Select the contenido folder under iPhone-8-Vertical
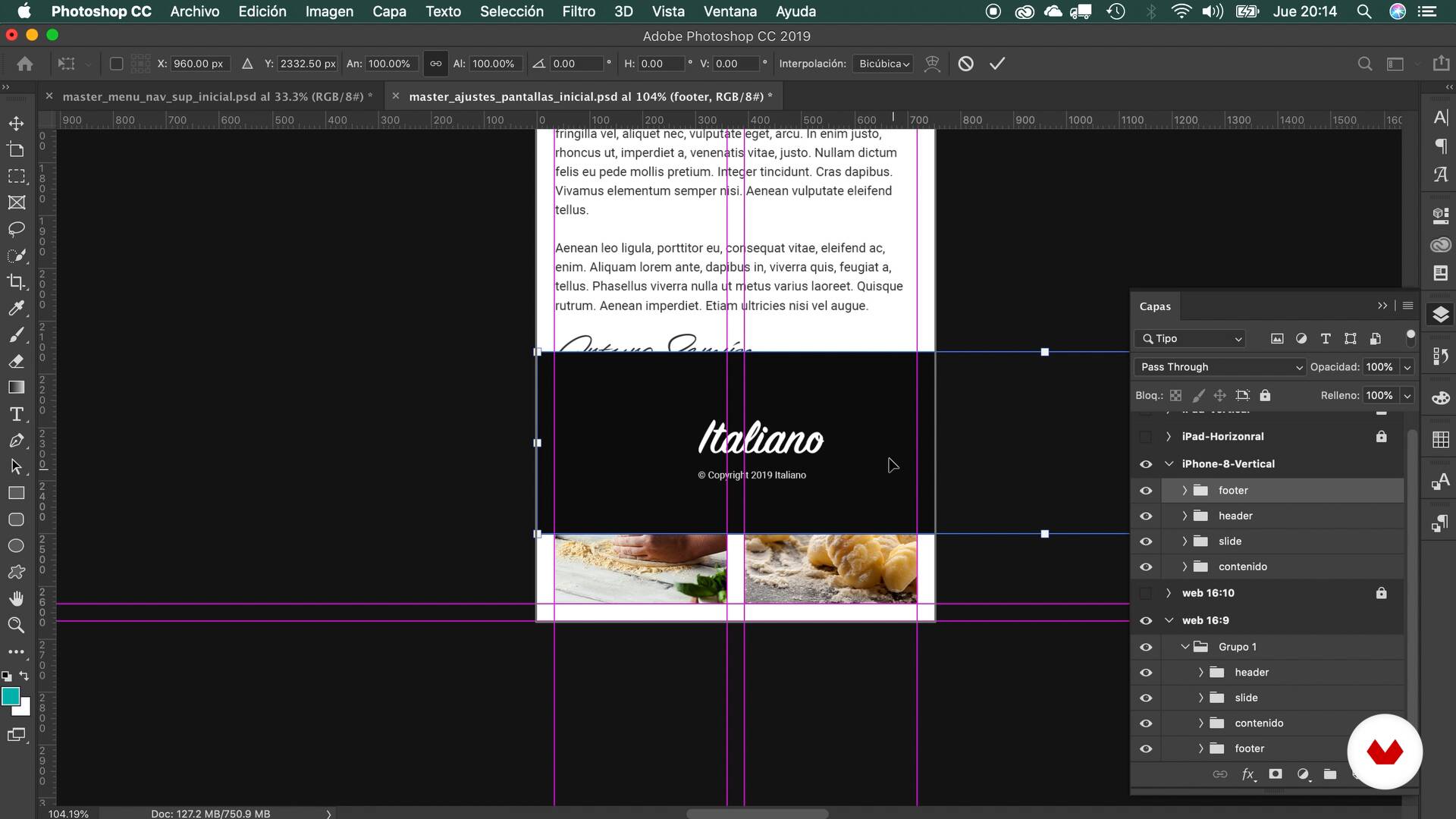 1242,566
